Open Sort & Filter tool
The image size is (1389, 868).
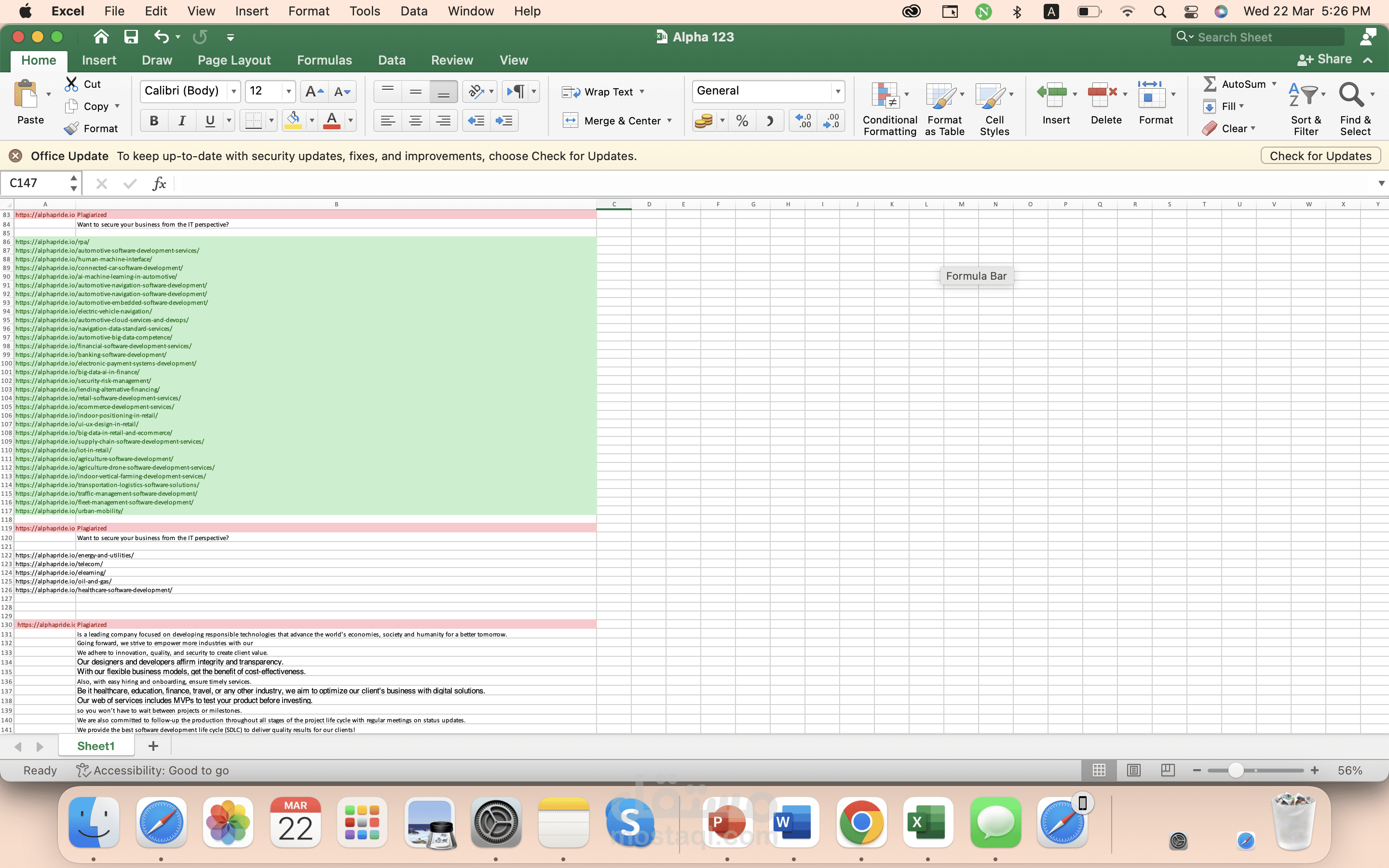[x=1306, y=108]
